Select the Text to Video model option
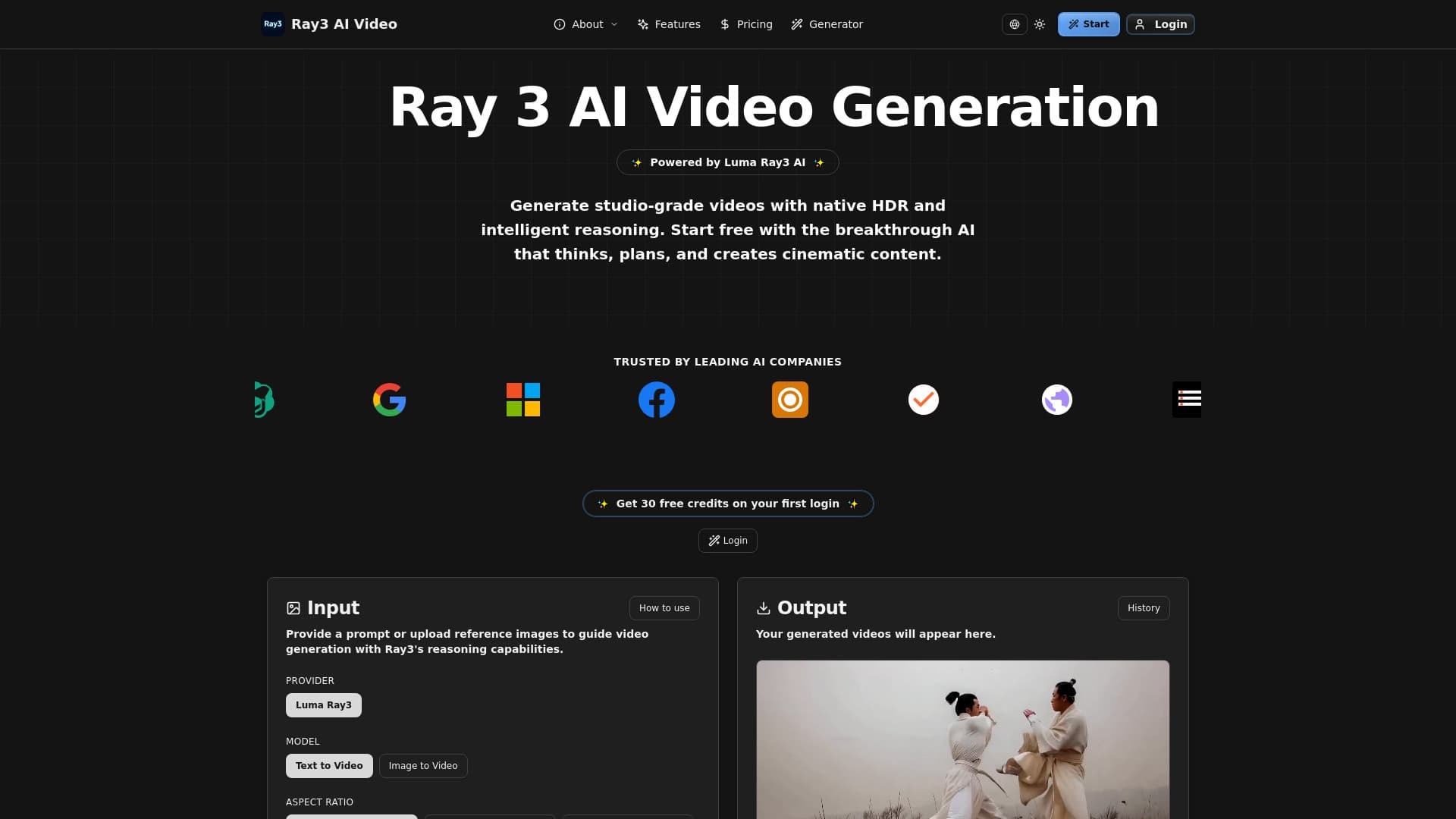This screenshot has width=1456, height=819. click(329, 765)
